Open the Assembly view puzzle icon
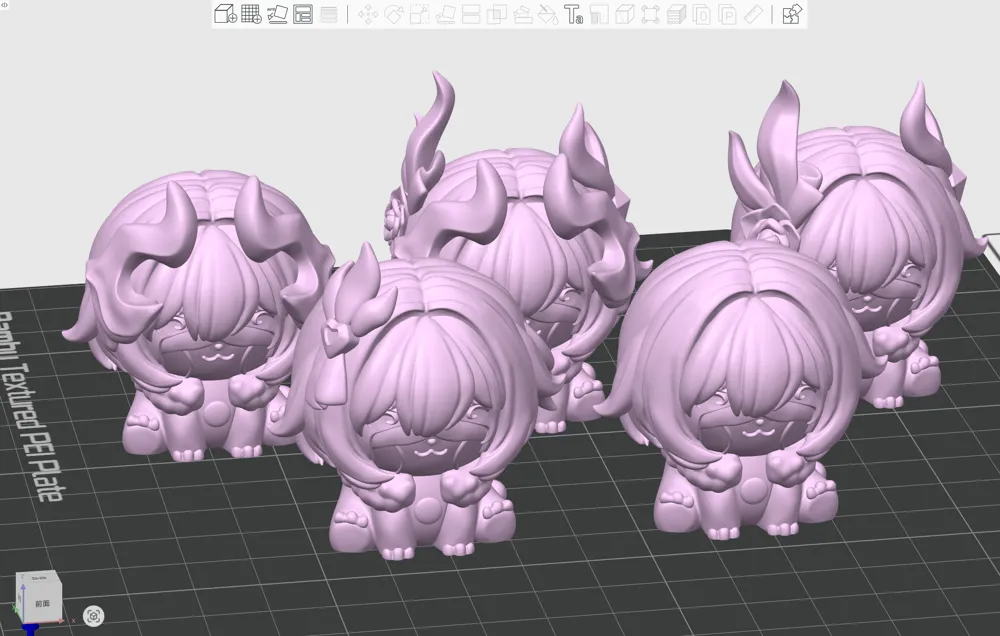The width and height of the screenshot is (1000, 636). (791, 14)
